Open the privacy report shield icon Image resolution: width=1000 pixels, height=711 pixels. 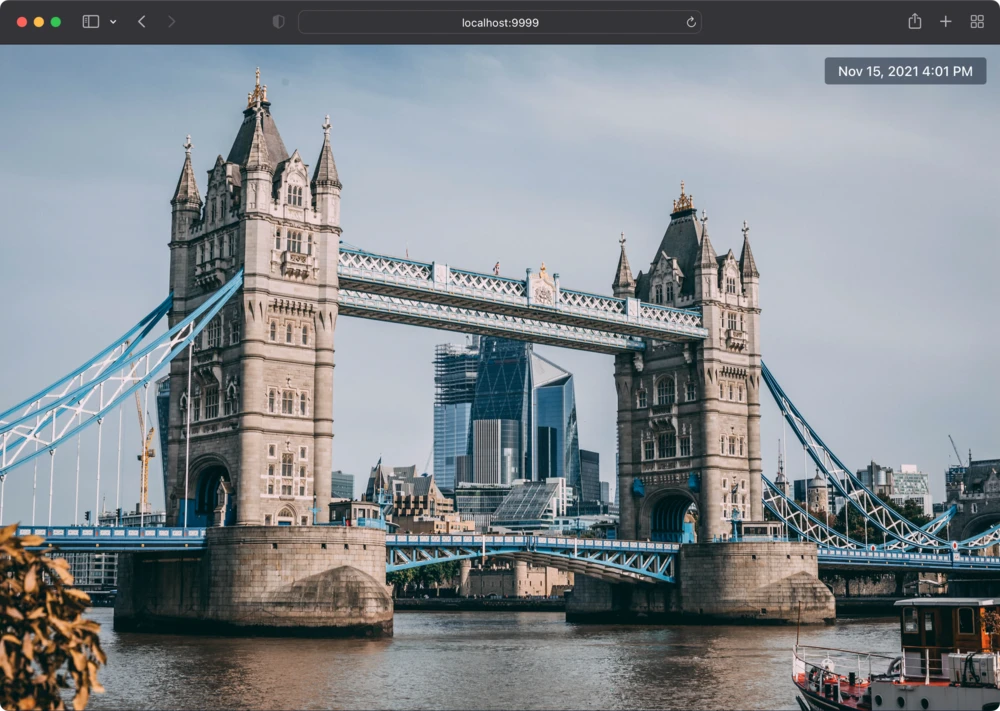[278, 22]
